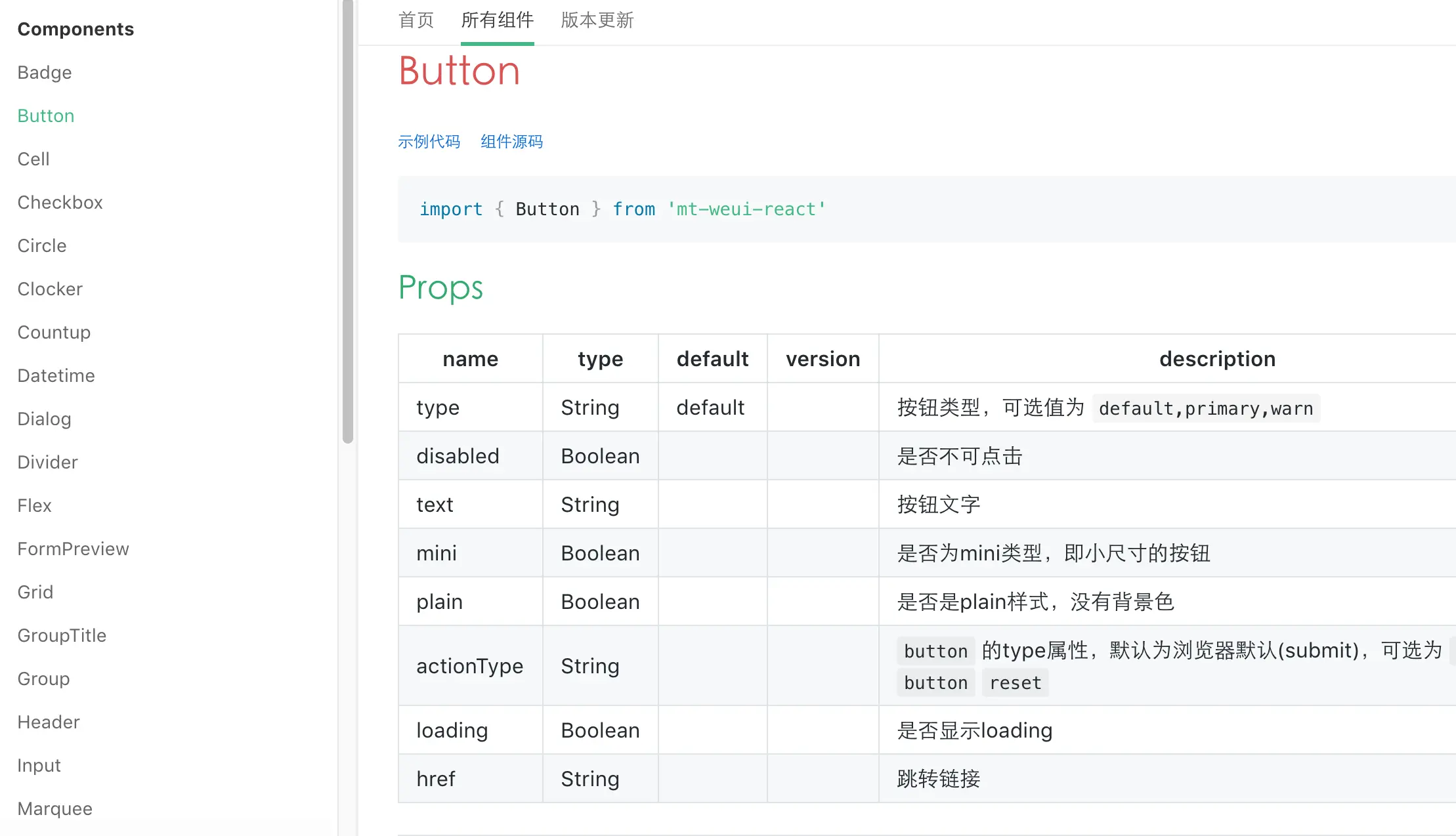The image size is (1456, 836).
Task: Open Circle component page
Action: pyautogui.click(x=42, y=245)
